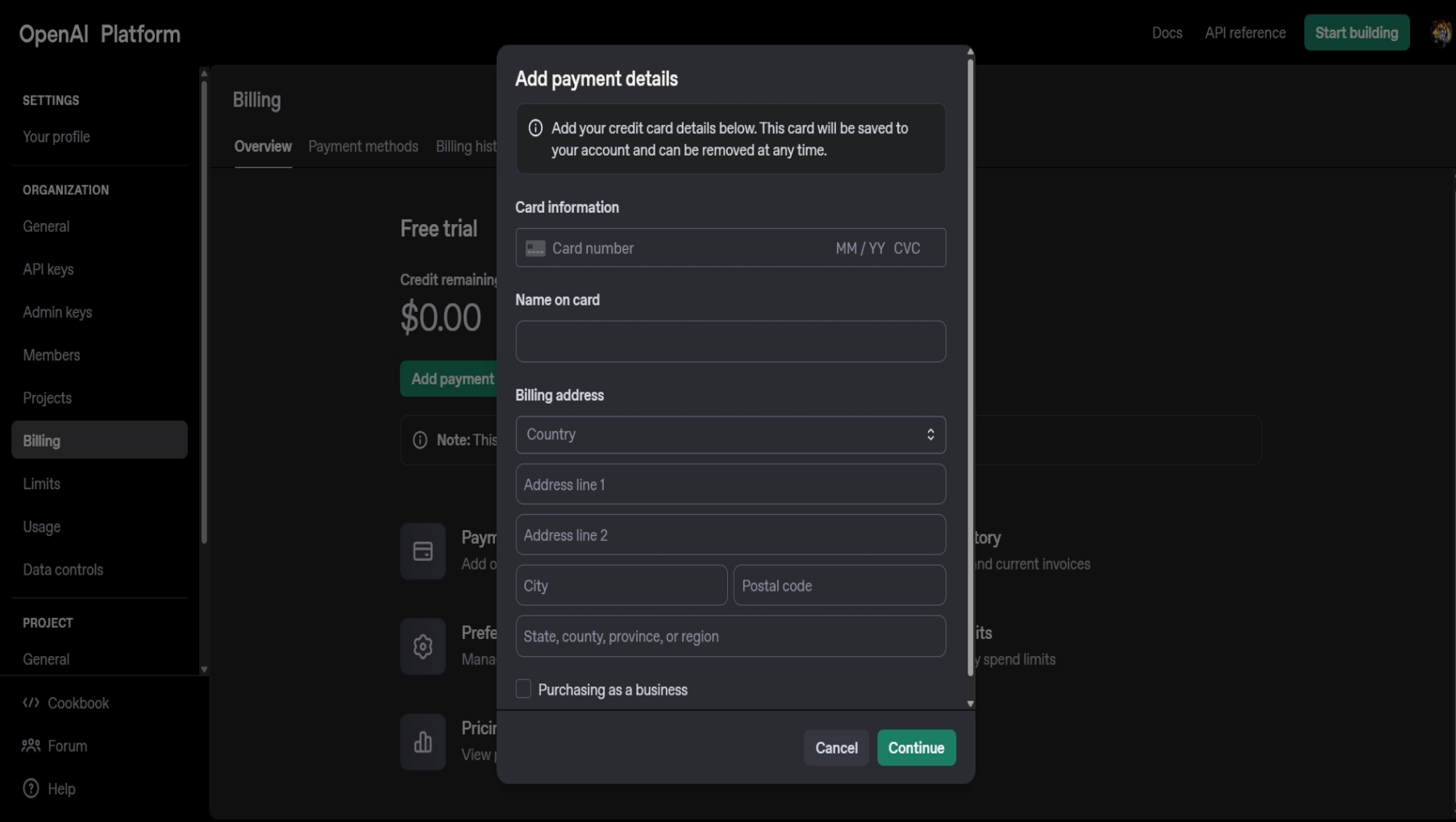Click the MM / YY expiry field
This screenshot has width=1456, height=822.
pos(859,248)
